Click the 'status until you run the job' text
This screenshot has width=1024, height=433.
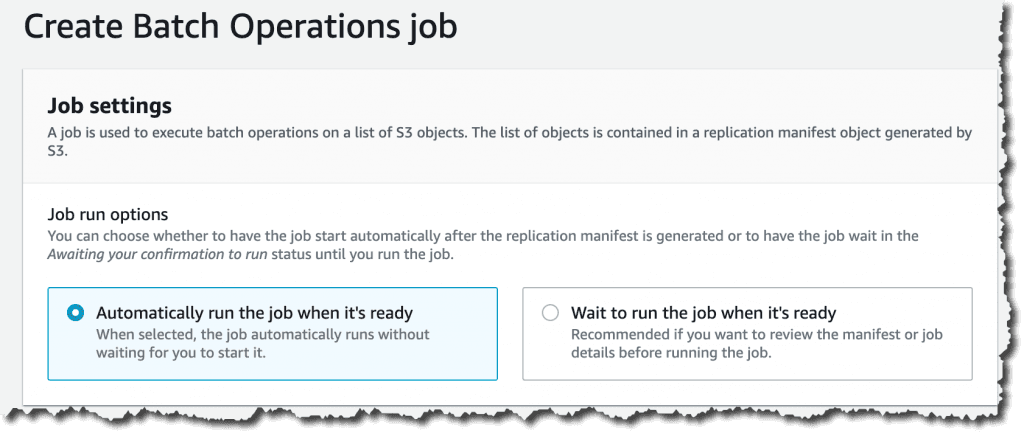(362, 254)
